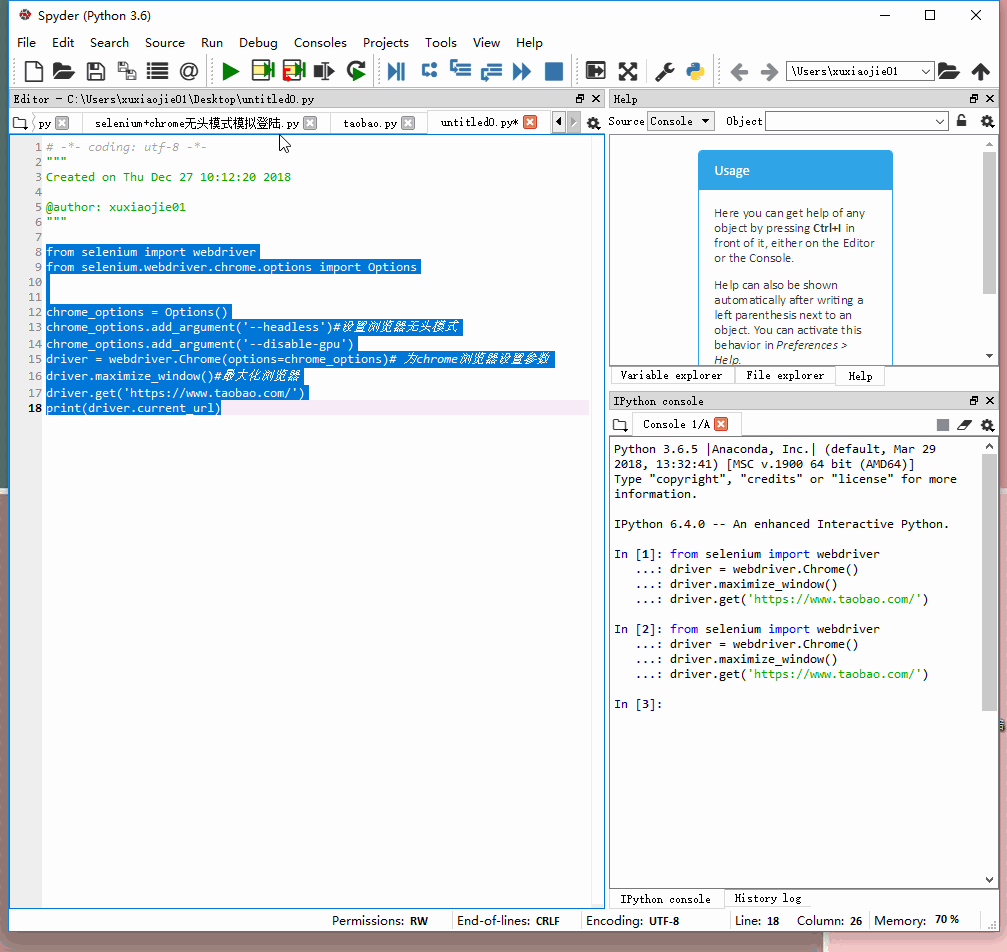
Task: Step over current line debug icon
Action: pos(429,70)
